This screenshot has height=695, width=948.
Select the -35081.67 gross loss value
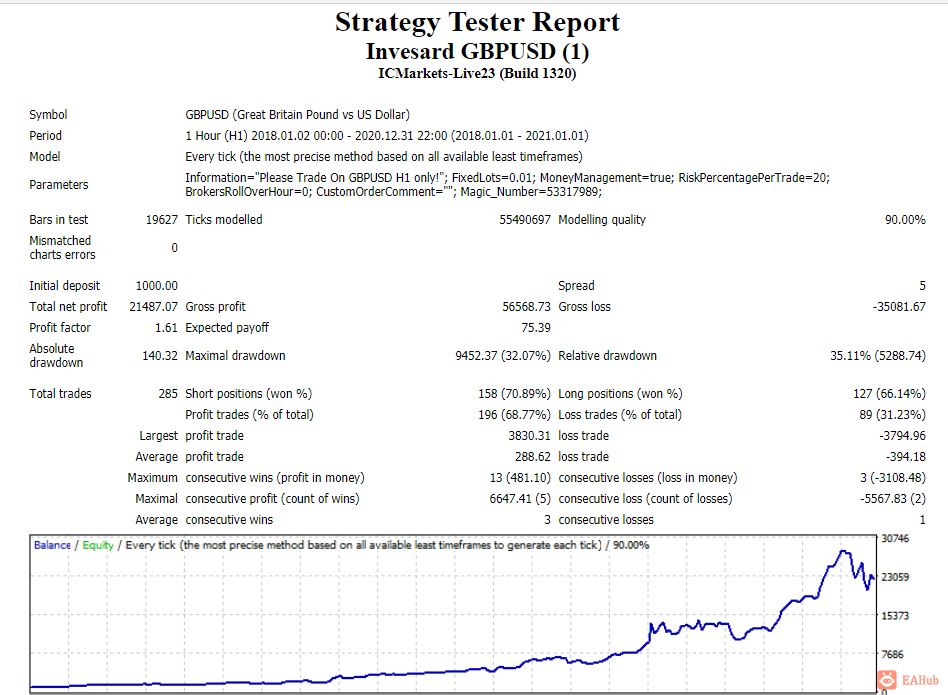point(899,306)
